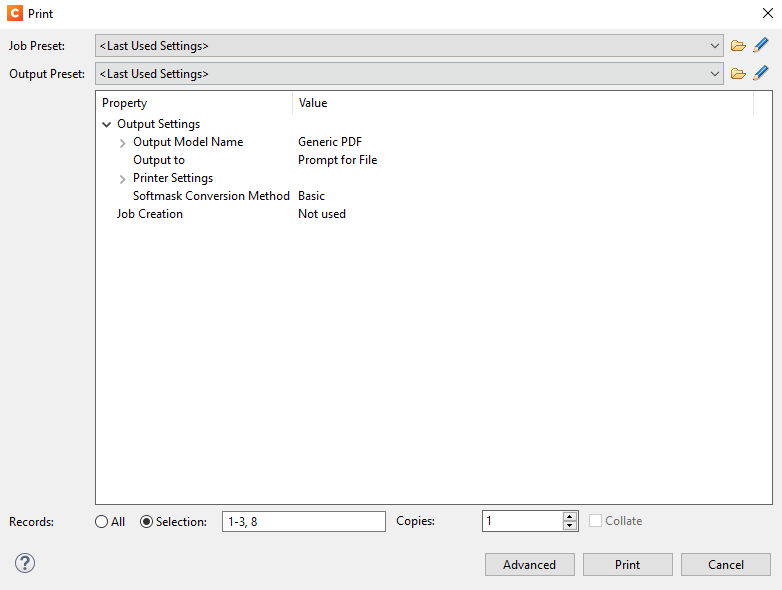Open the help question mark icon
This screenshot has height=590, width=782.
coord(25,563)
